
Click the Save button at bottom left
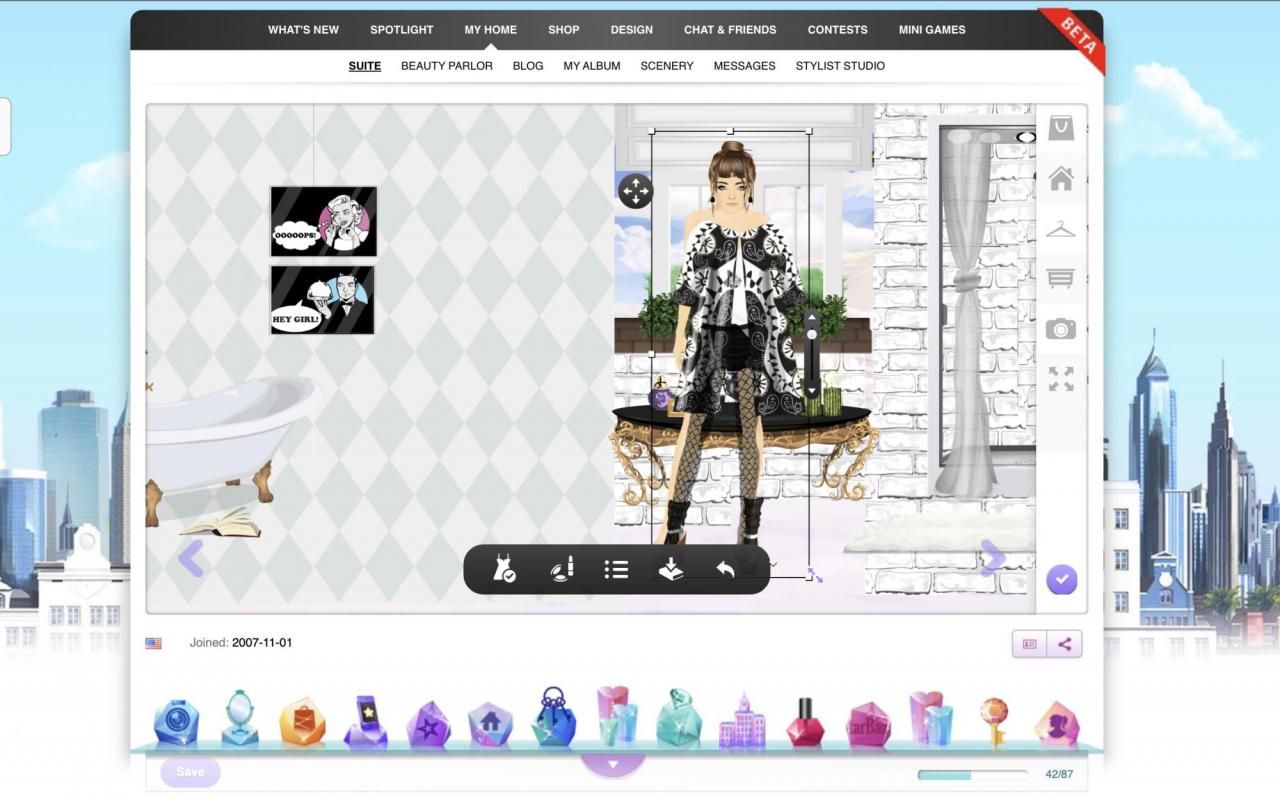coord(189,772)
